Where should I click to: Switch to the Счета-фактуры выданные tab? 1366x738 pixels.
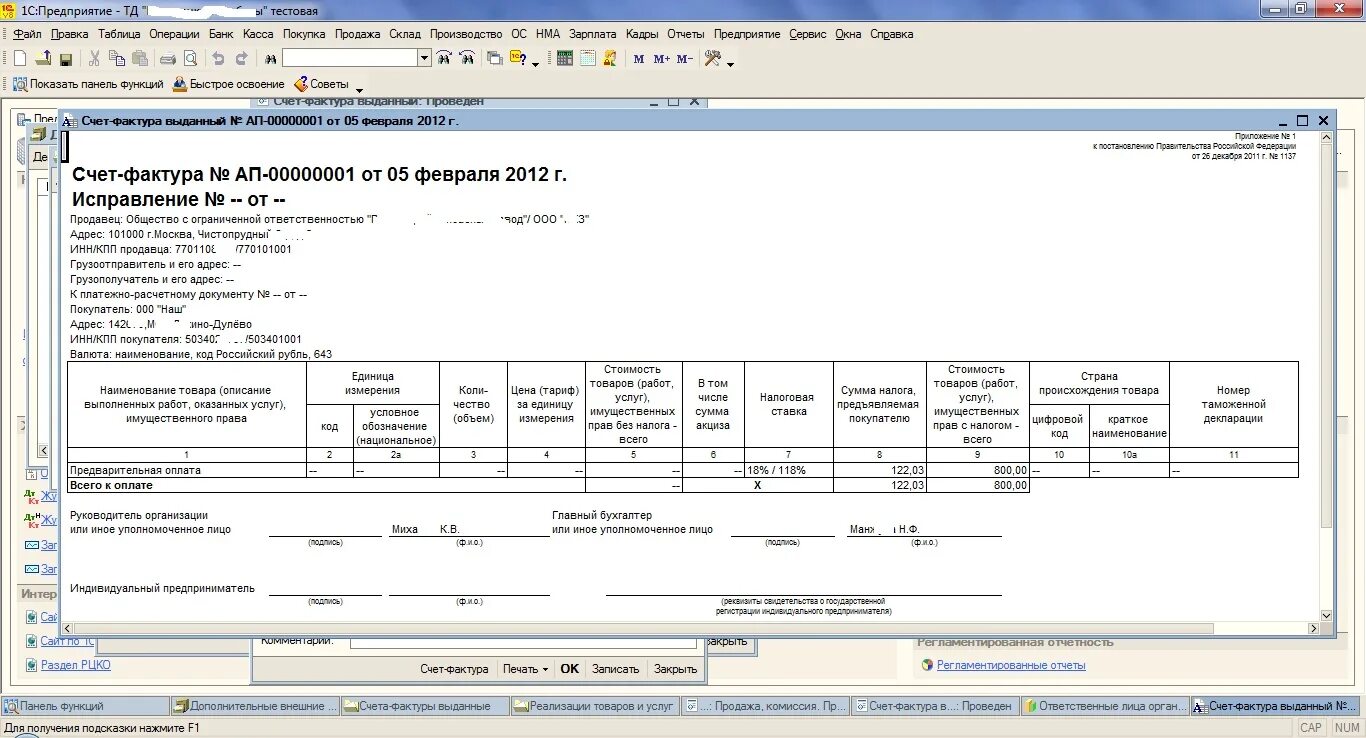click(425, 706)
